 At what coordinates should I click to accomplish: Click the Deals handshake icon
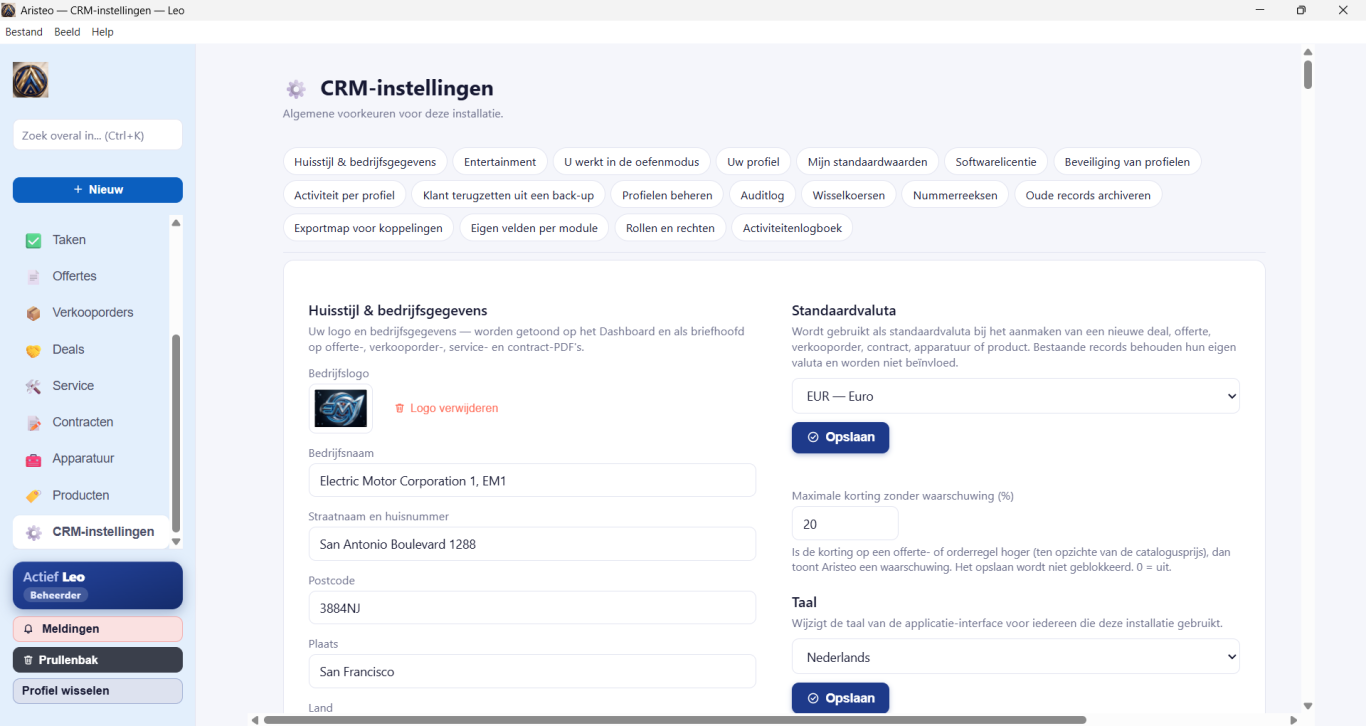point(33,350)
